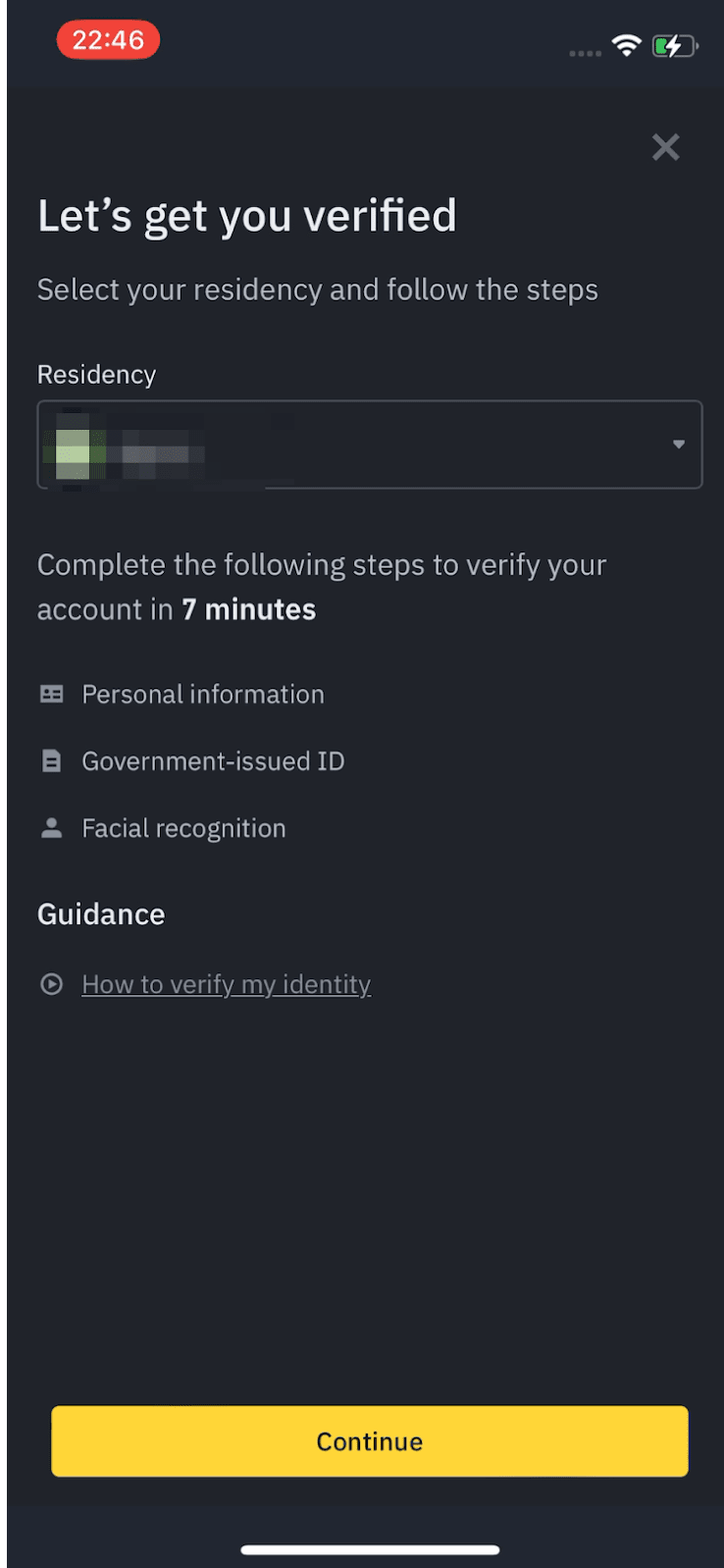
Task: Tap the home indicator bar
Action: [370, 1549]
